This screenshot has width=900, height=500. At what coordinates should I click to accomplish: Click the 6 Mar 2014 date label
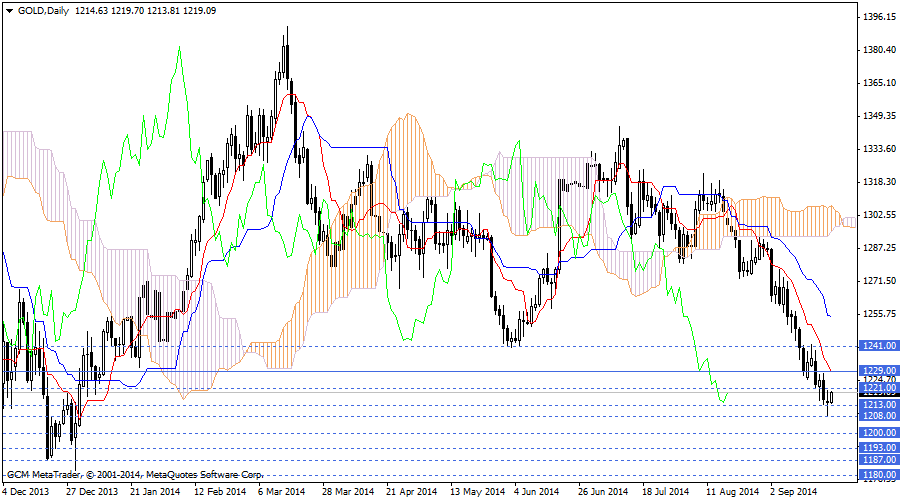point(282,492)
